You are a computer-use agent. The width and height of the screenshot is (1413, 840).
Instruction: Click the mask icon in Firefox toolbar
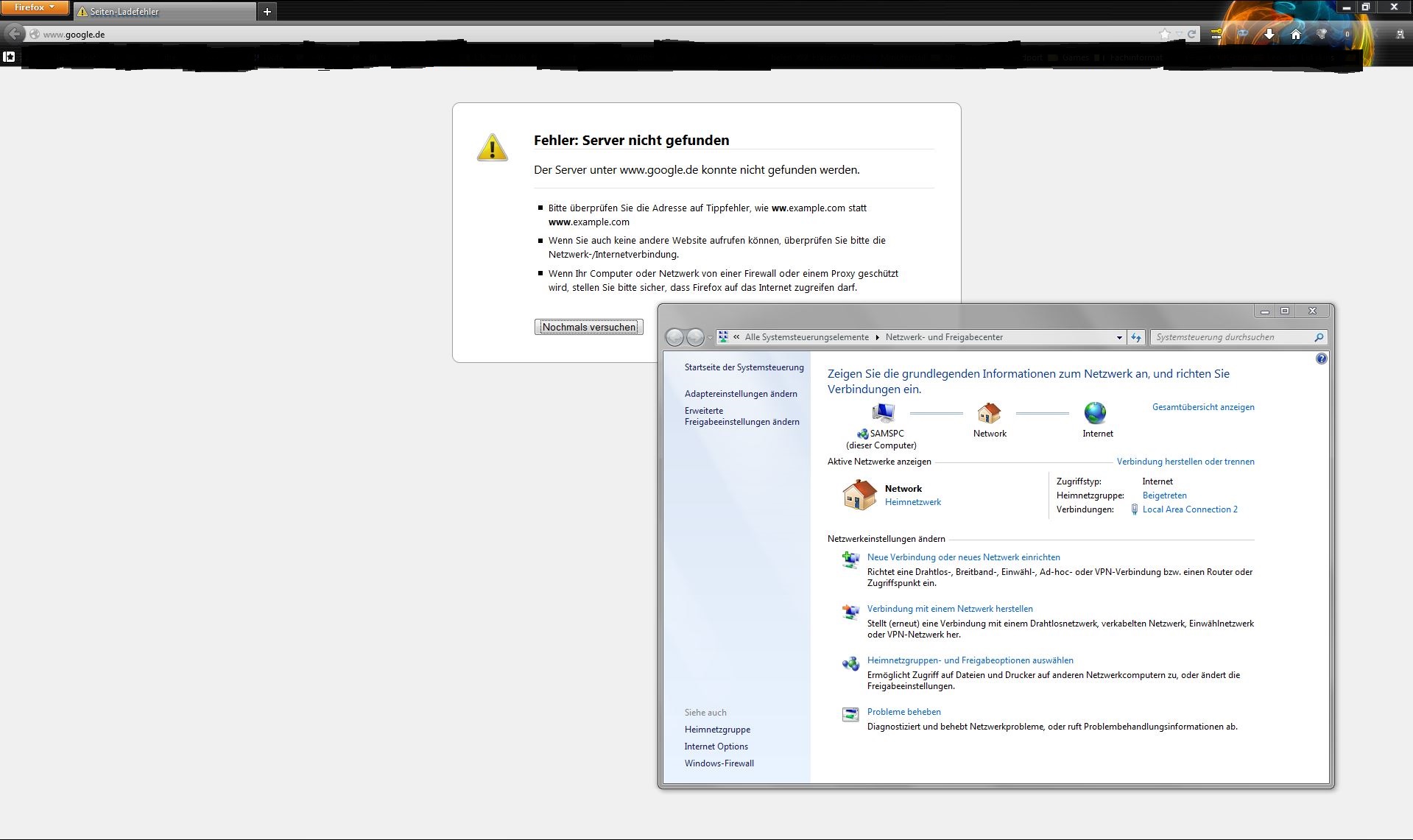pyautogui.click(x=1243, y=34)
